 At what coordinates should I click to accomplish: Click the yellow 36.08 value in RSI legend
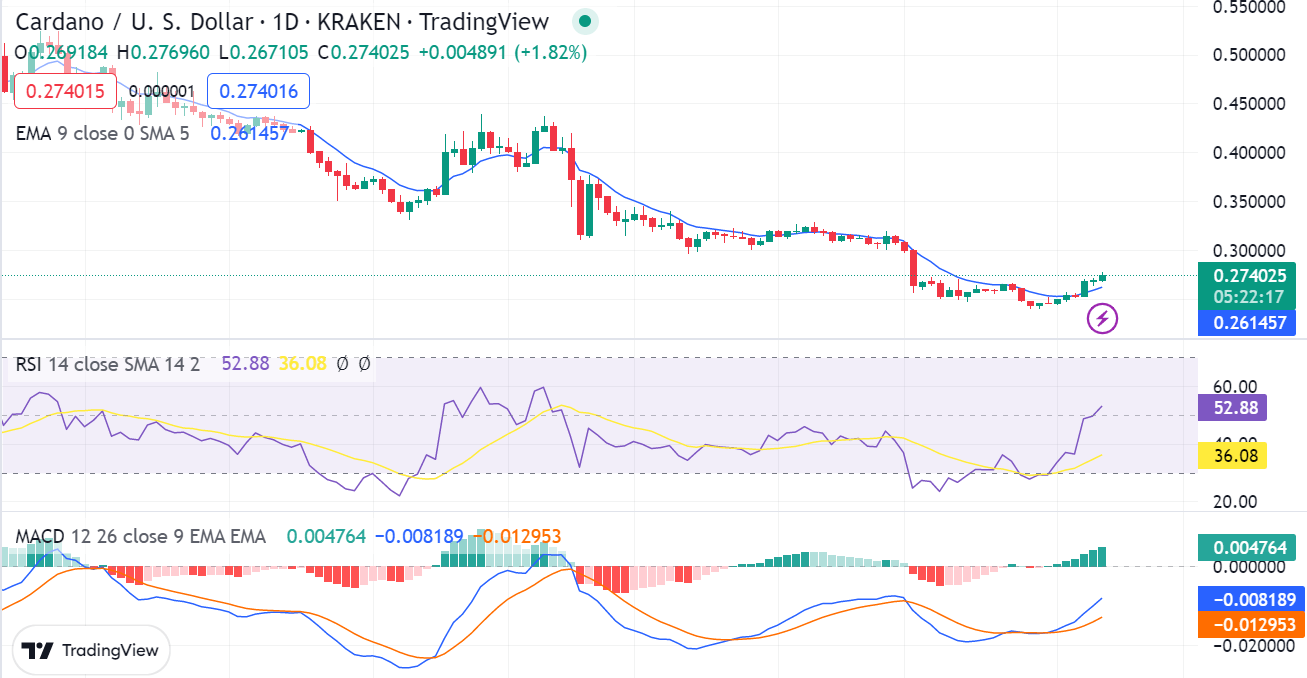(x=302, y=364)
